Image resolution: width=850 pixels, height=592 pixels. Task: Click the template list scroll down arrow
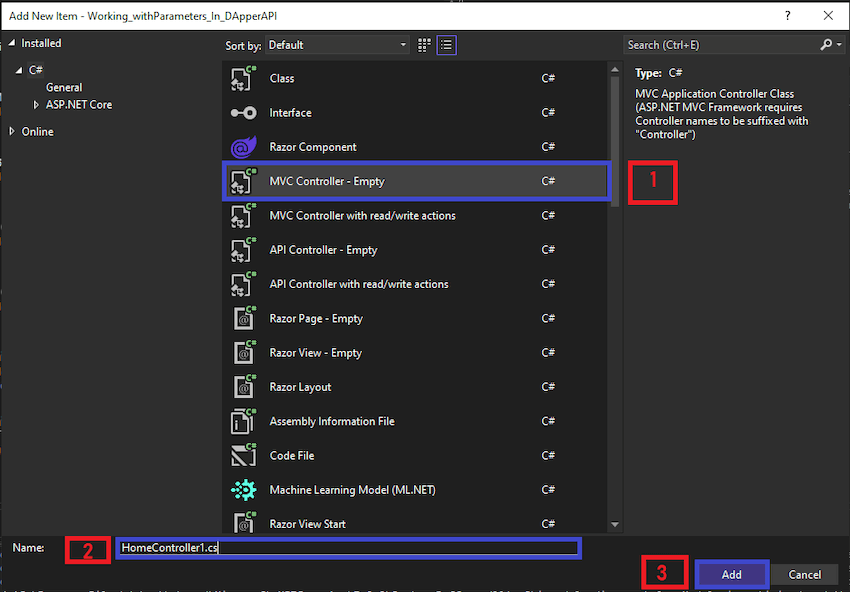coord(615,524)
